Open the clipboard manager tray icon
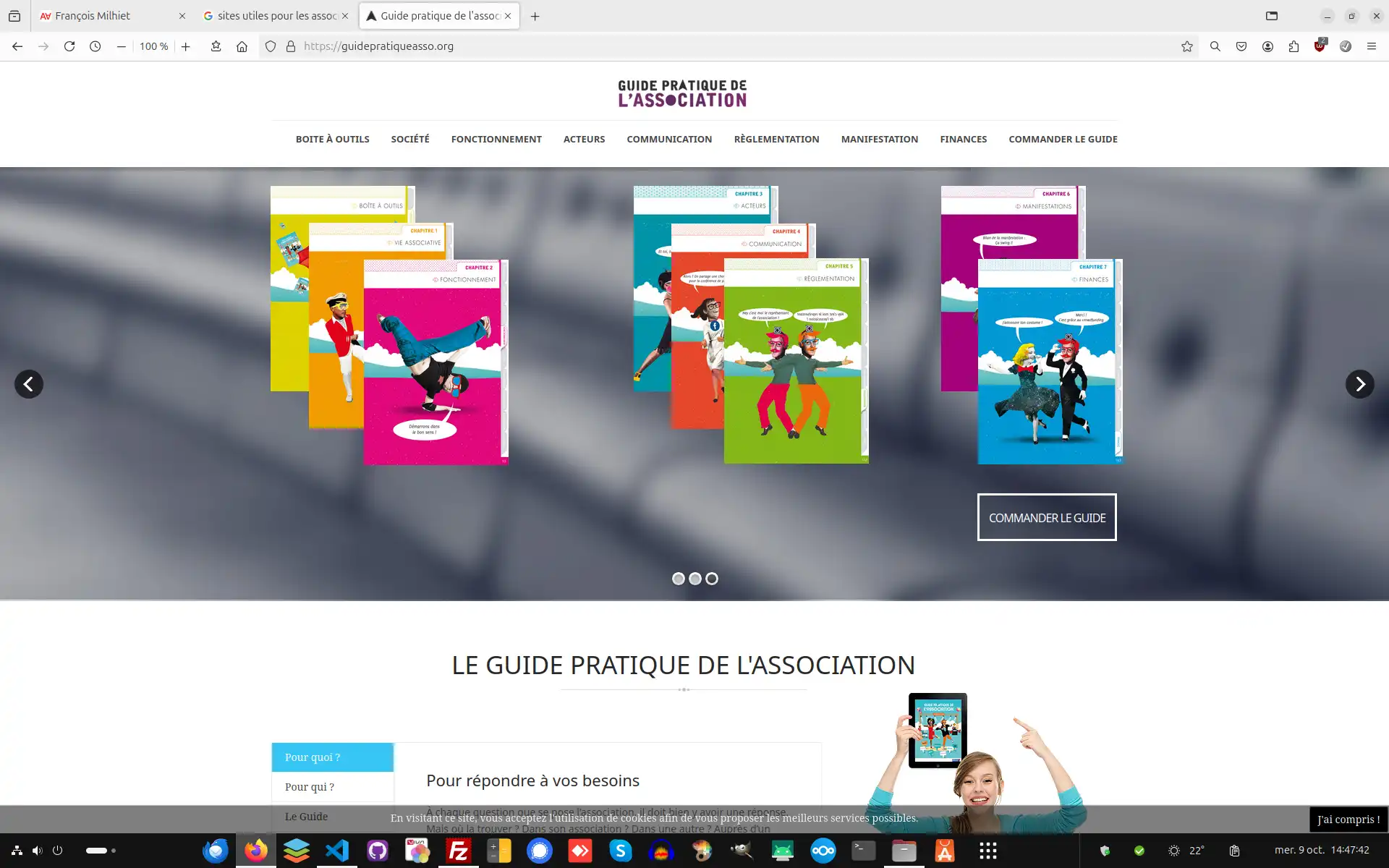The width and height of the screenshot is (1389, 868). tap(1235, 851)
